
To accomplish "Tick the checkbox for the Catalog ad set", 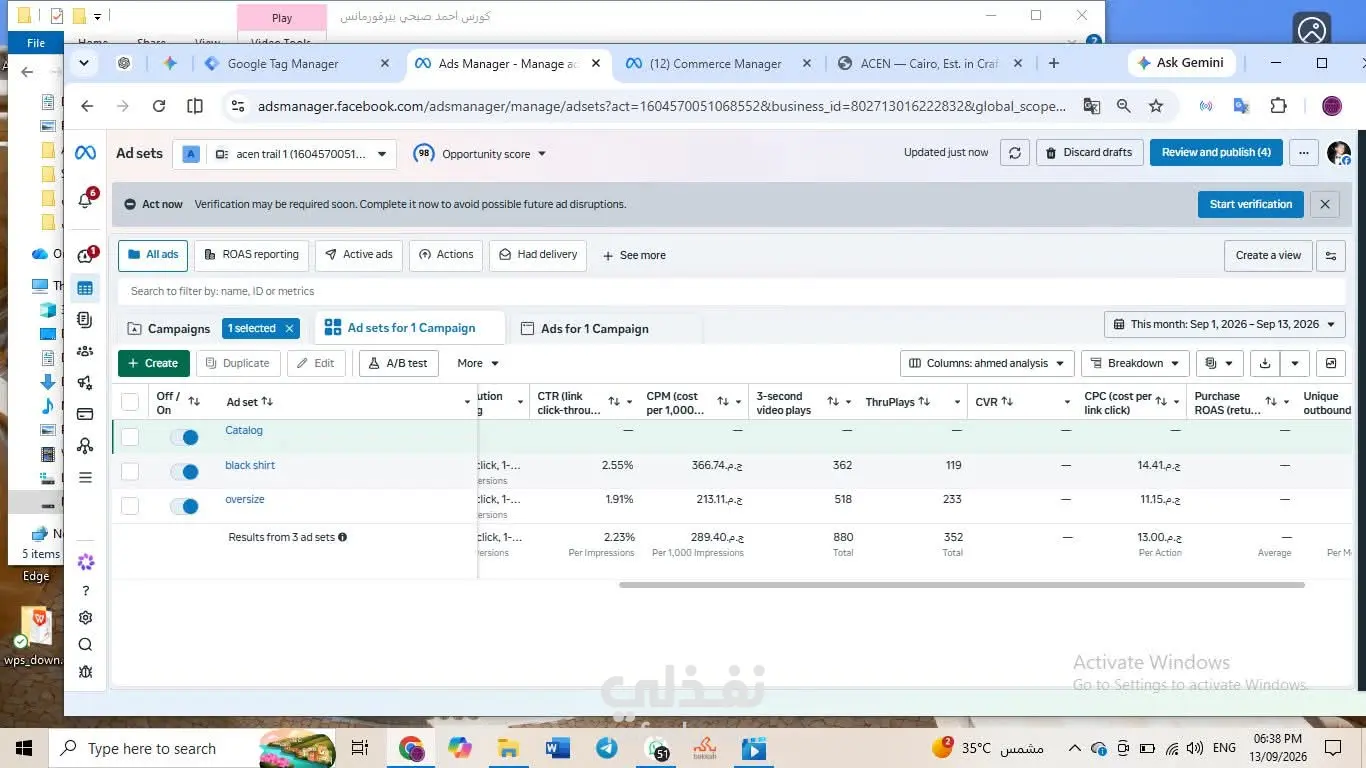I will point(130,437).
